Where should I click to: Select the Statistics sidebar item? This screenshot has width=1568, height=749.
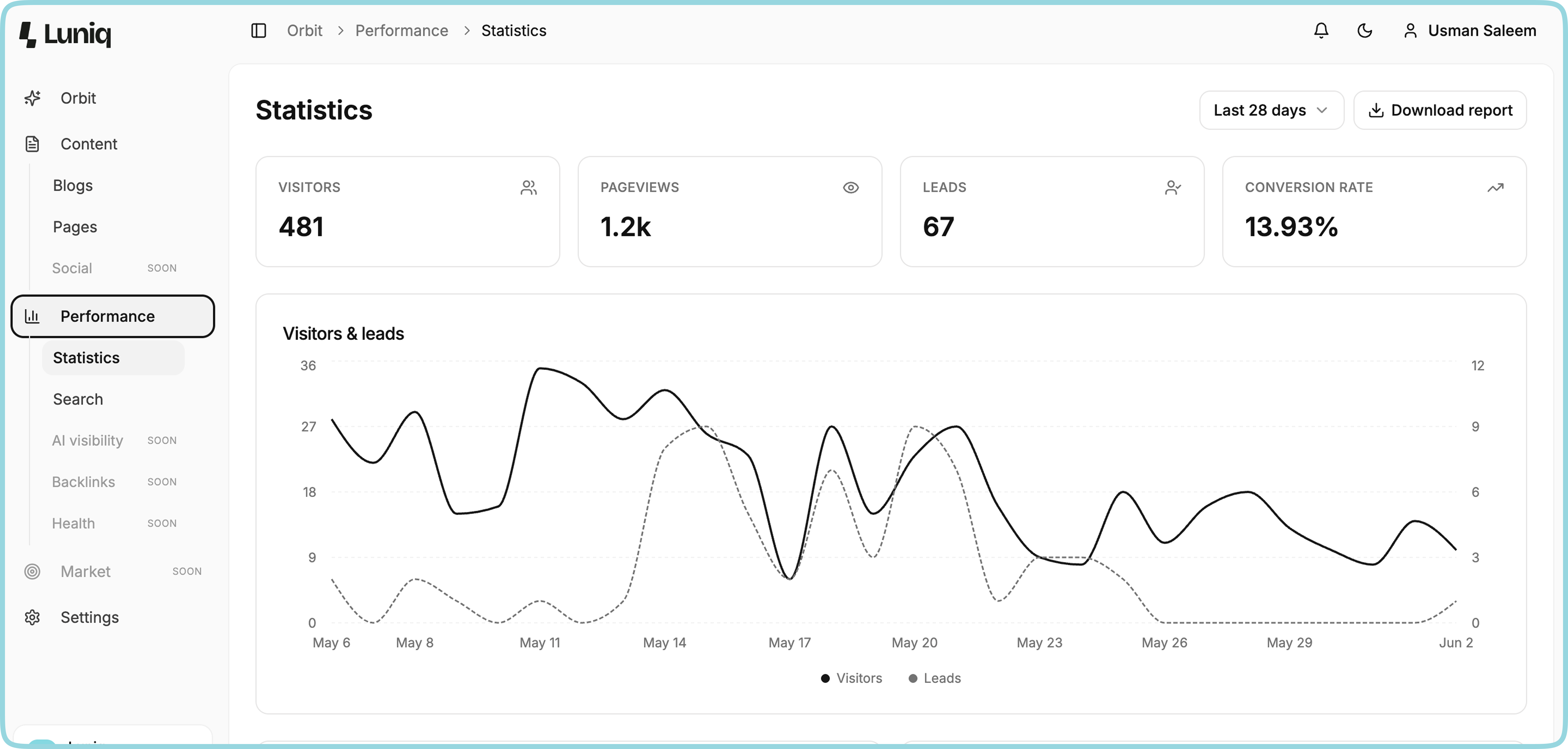tap(113, 358)
